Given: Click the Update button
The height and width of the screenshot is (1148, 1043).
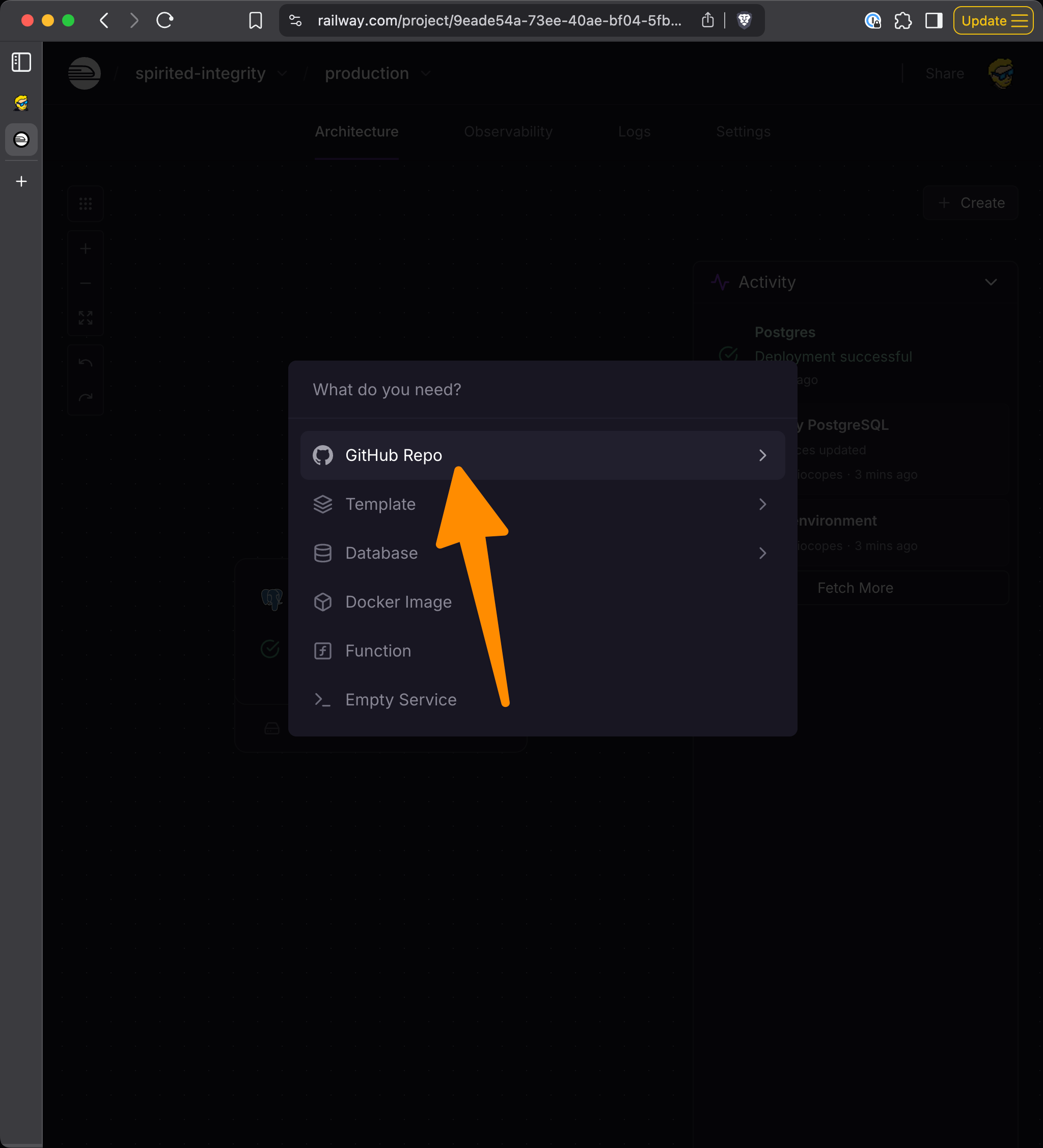Looking at the screenshot, I should [993, 21].
